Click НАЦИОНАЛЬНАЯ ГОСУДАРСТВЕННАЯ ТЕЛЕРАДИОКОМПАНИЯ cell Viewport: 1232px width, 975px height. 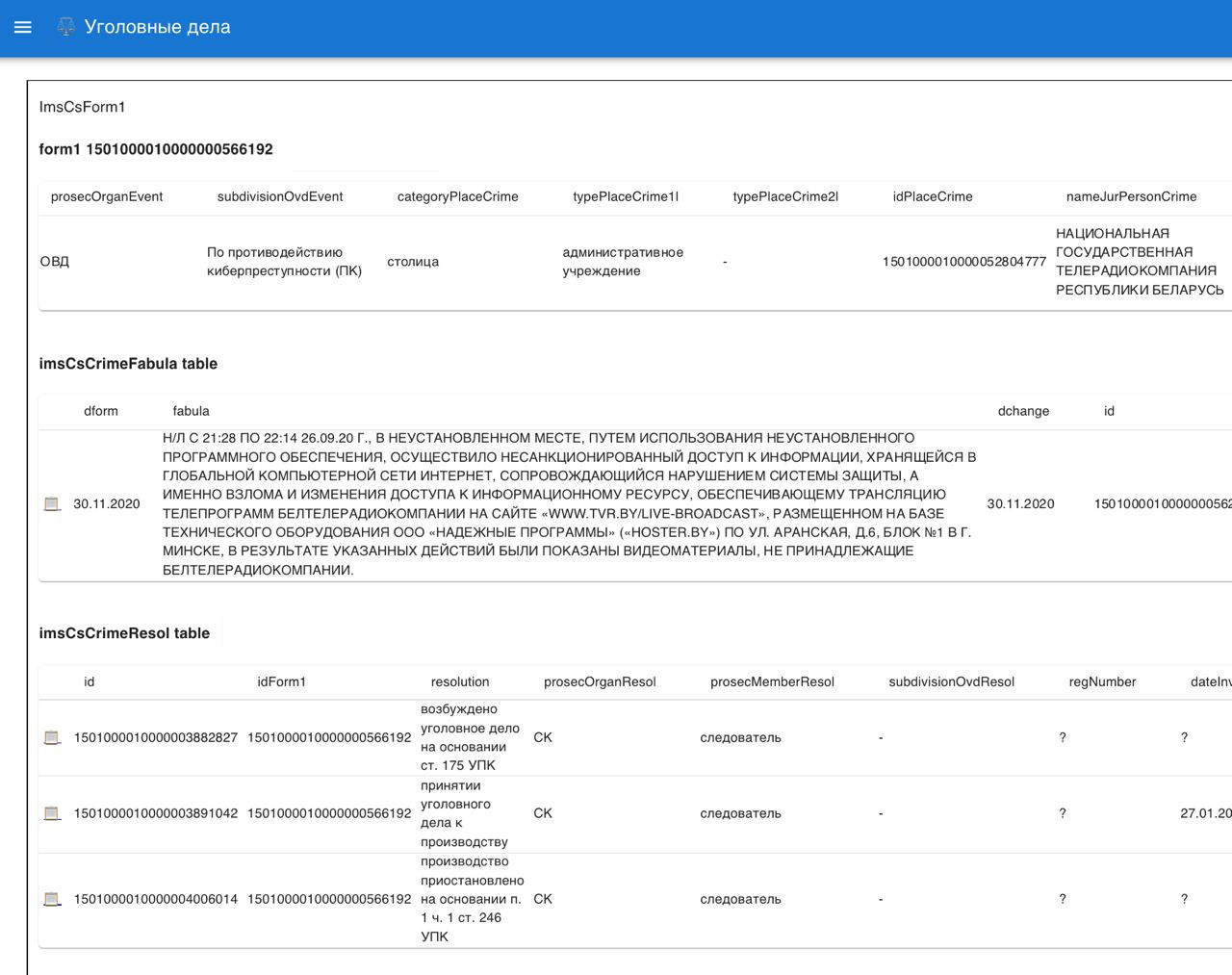(x=1140, y=262)
